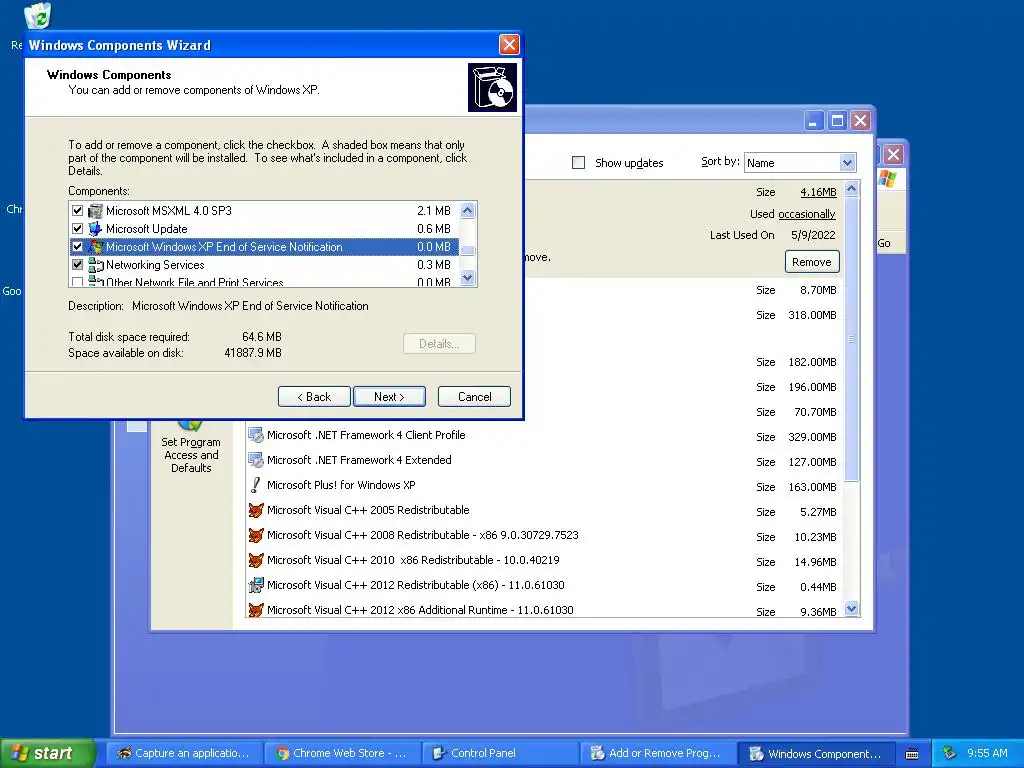Switch to Capture an application taskbar item
This screenshot has height=768, width=1024.
point(185,754)
